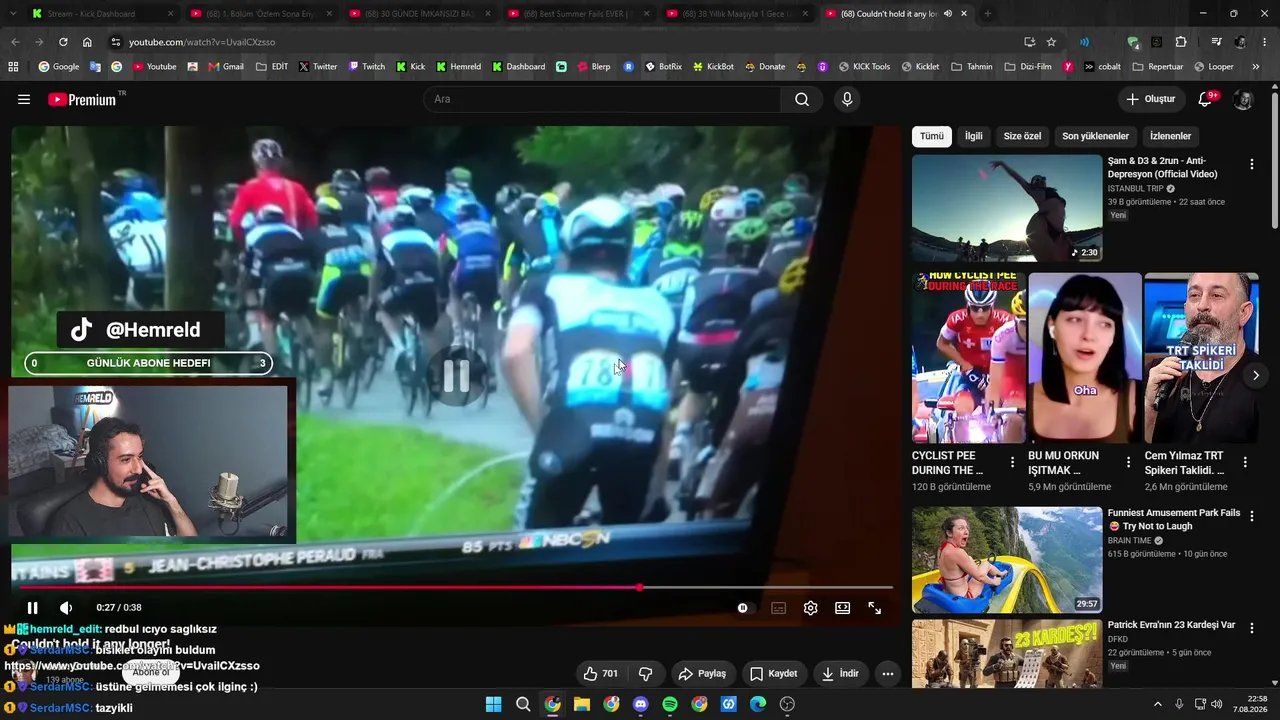The height and width of the screenshot is (720, 1280).
Task: Open File Explorer from taskbar
Action: pyautogui.click(x=582, y=704)
